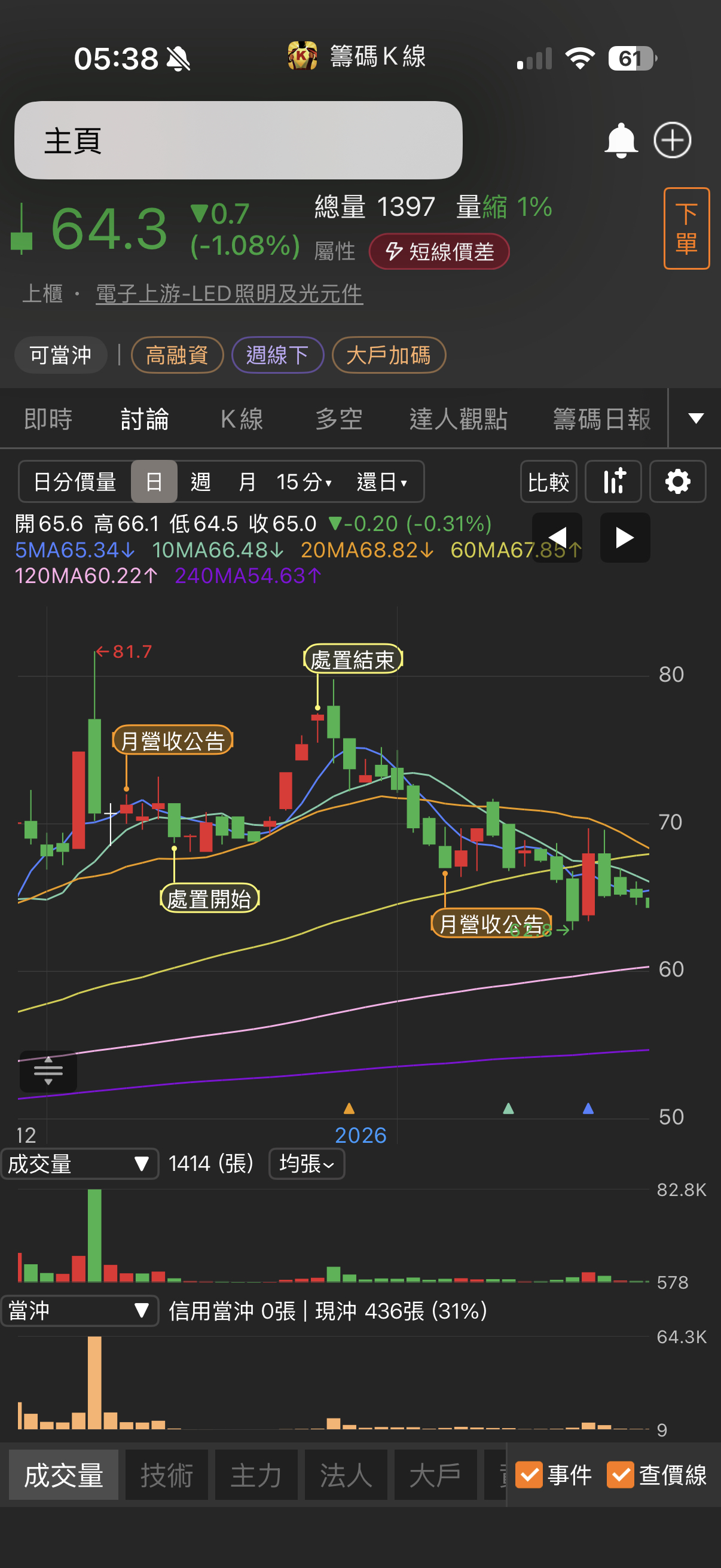This screenshot has height=1568, width=721.
Task: Expand the tab list dropdown arrow
Action: coord(696,418)
